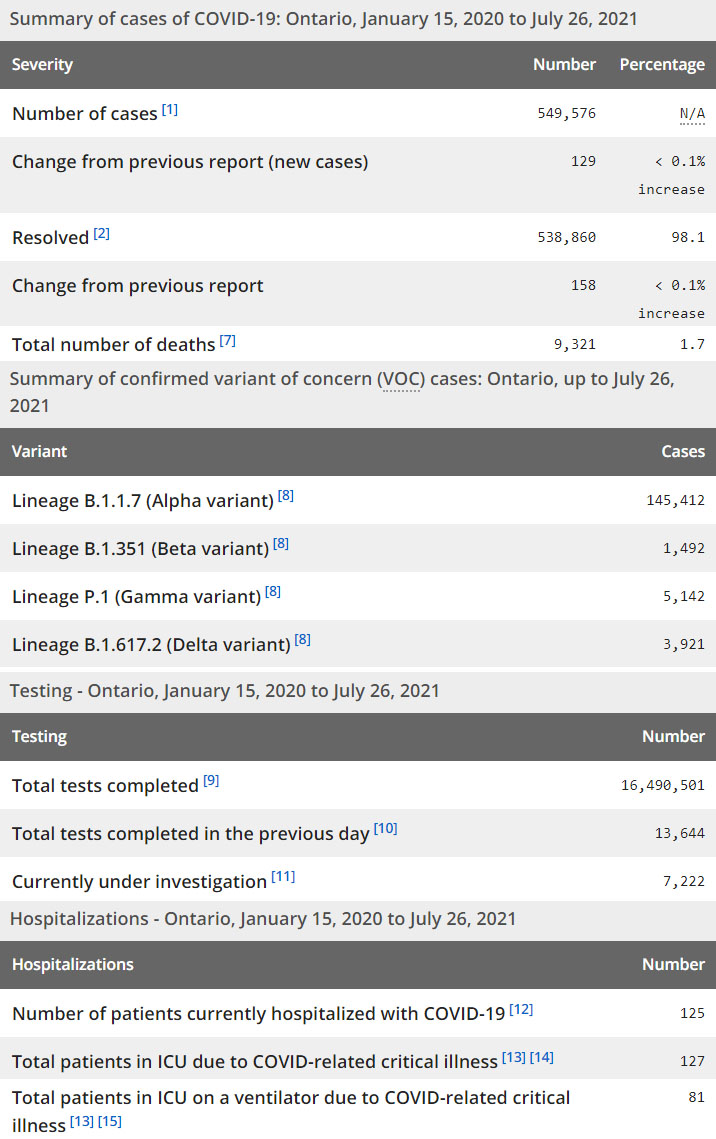
Task: Click the Hospitalizations column header
Action: 72,964
